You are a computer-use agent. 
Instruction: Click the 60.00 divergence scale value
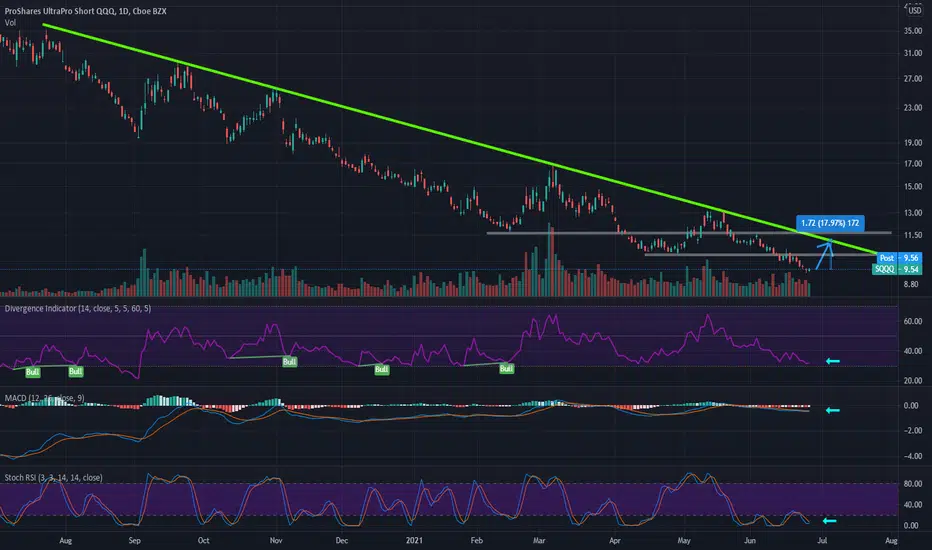coord(912,321)
